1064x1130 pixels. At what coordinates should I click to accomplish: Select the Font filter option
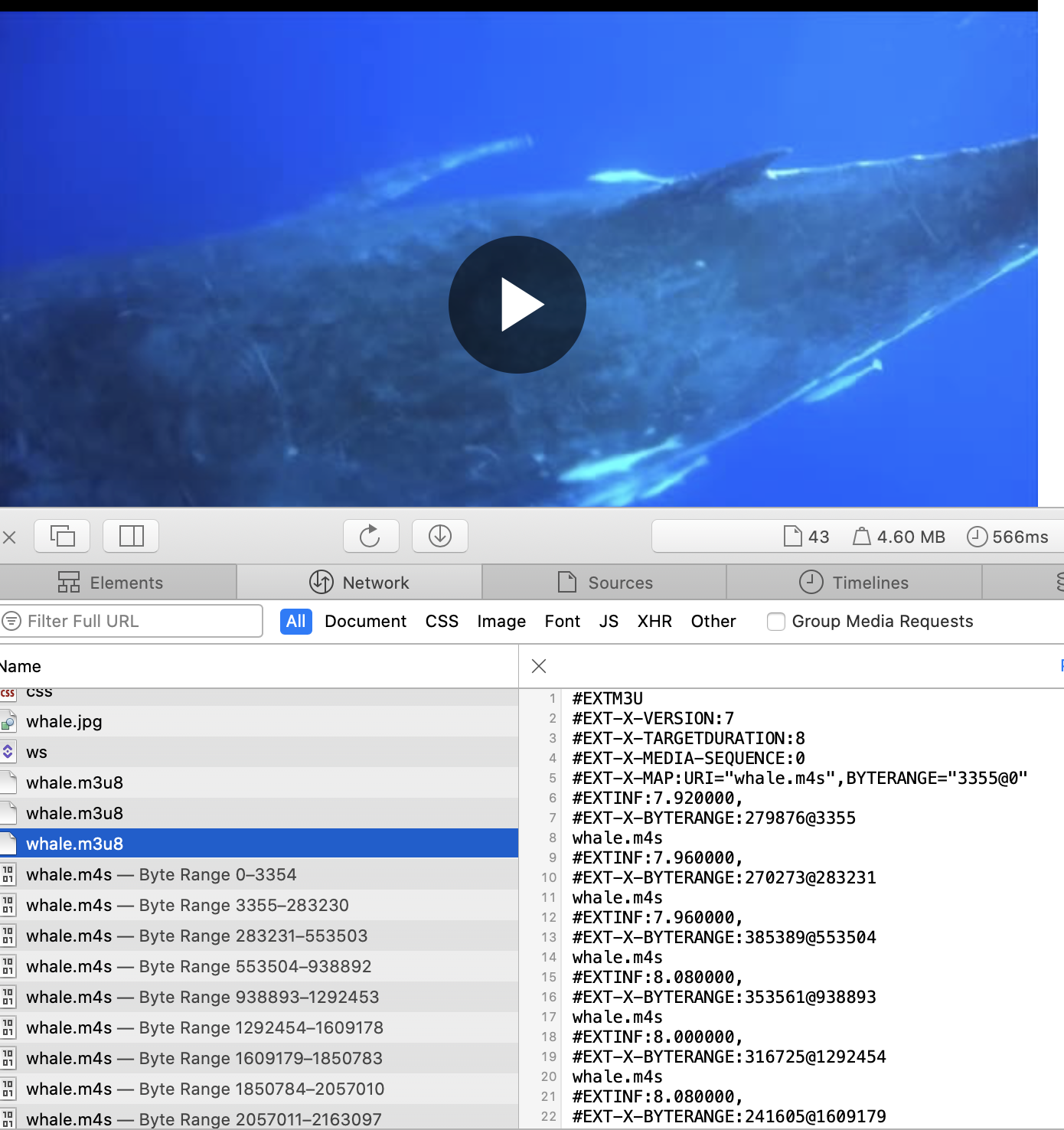562,621
